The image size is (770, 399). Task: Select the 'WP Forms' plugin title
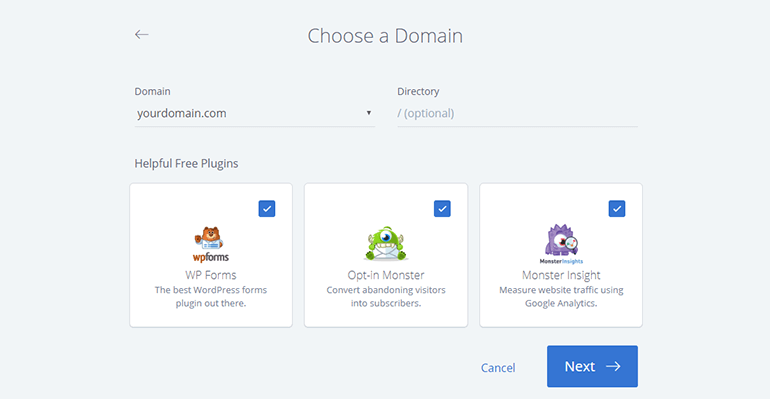pyautogui.click(x=211, y=275)
